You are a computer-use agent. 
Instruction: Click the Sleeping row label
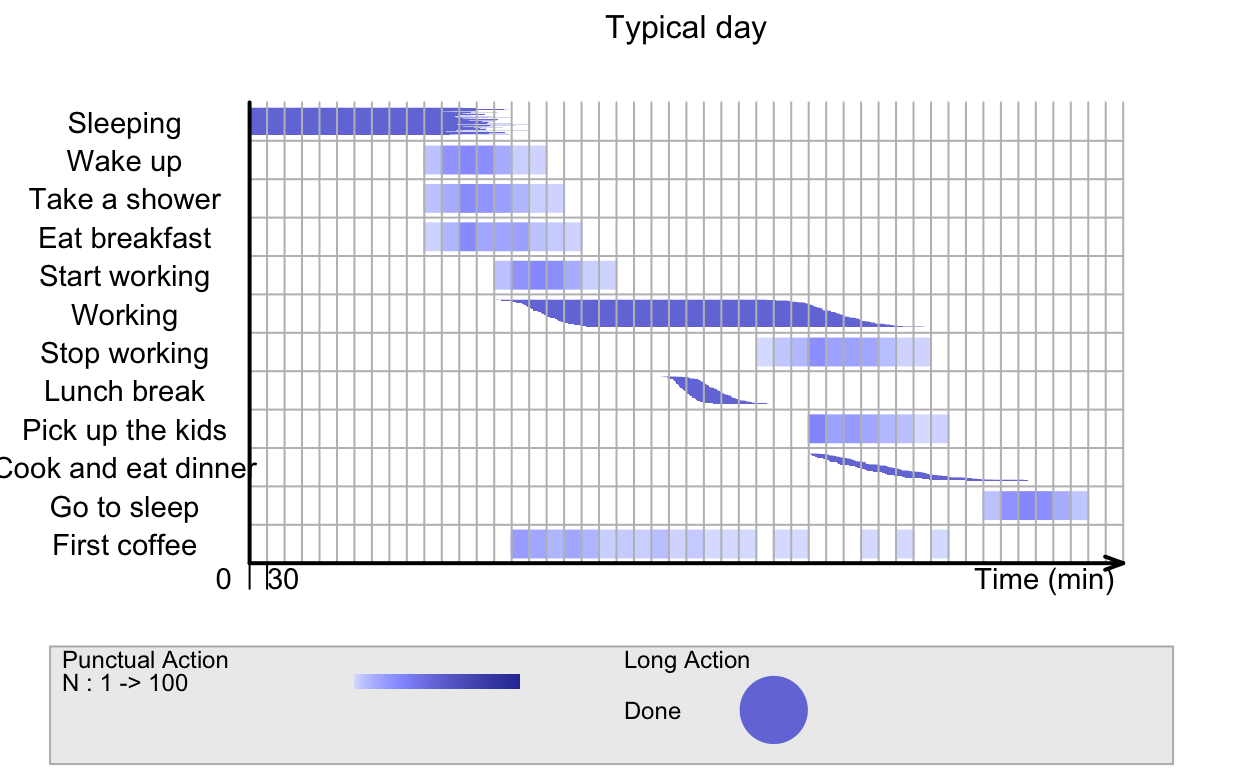[x=125, y=123]
